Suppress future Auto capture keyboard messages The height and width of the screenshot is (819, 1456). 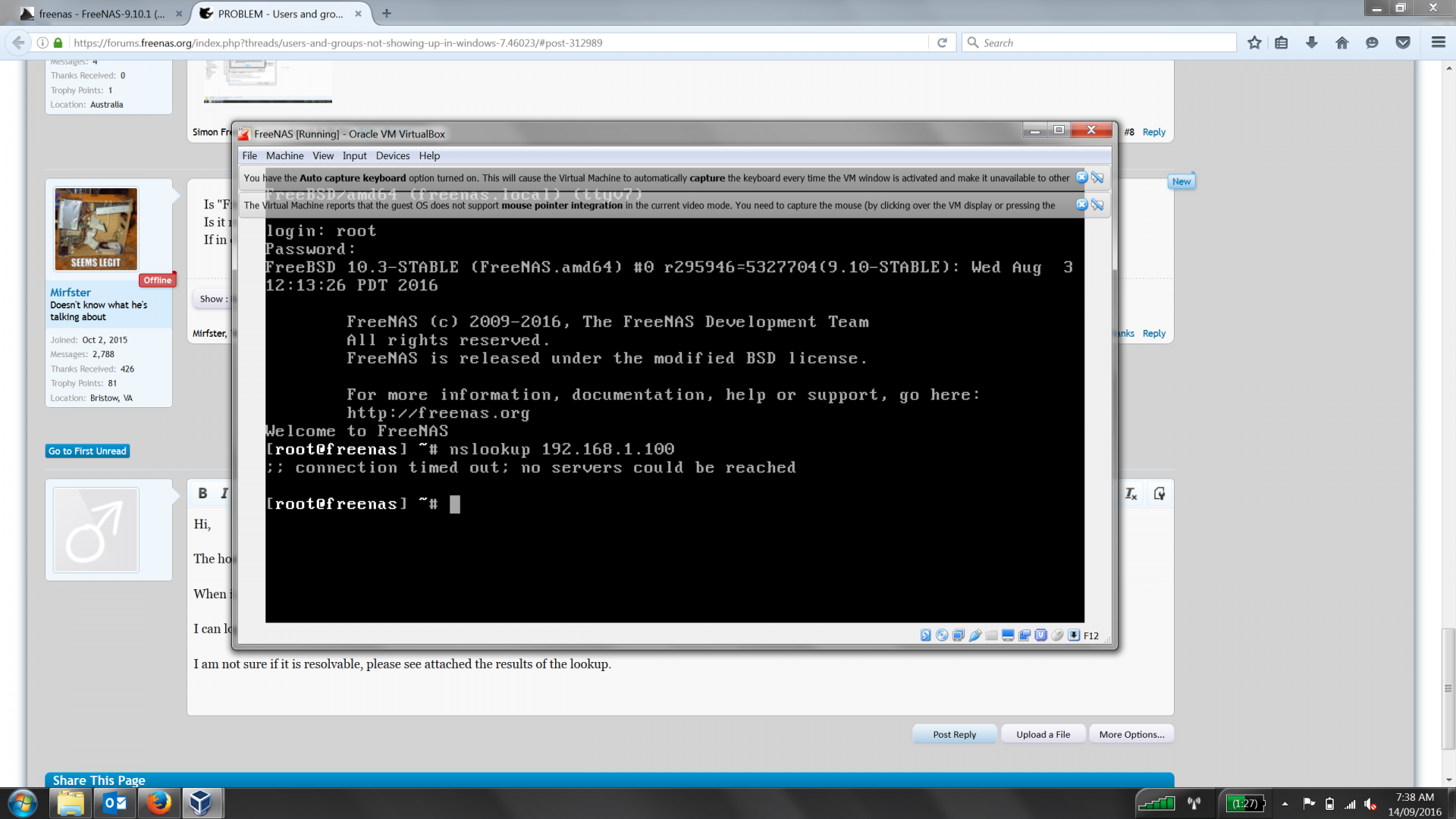tap(1097, 177)
